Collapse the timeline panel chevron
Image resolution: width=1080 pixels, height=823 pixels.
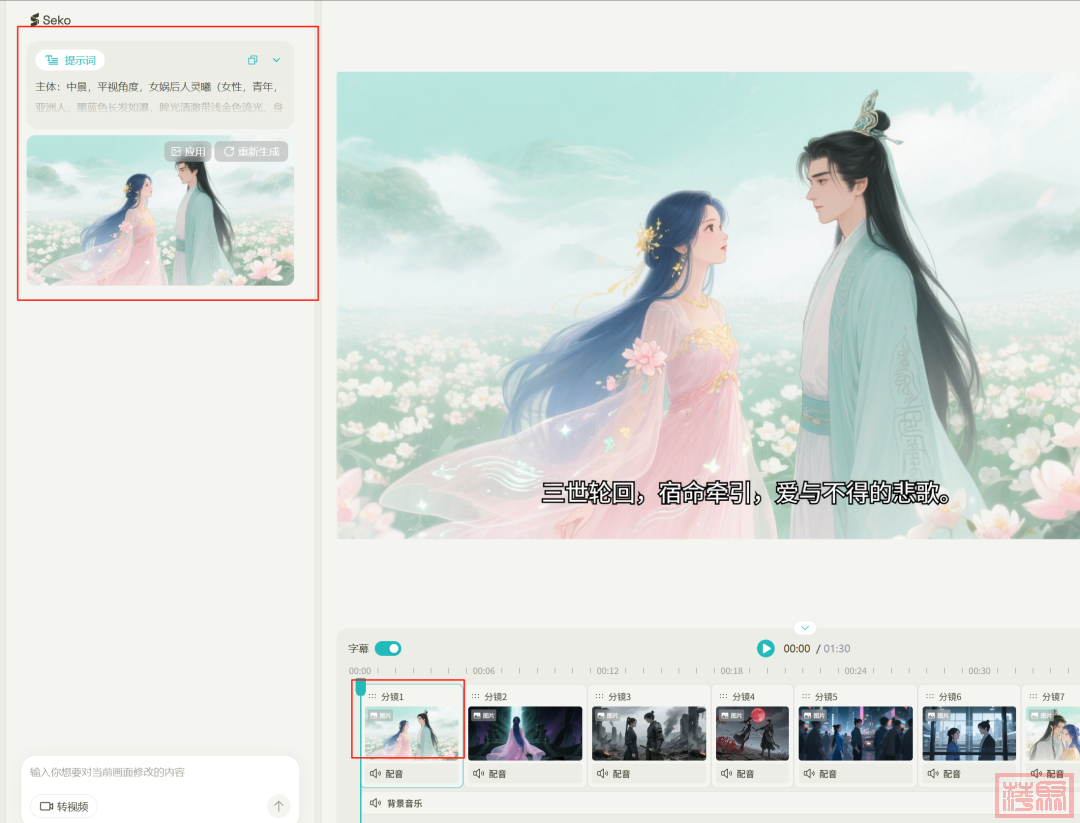pos(805,628)
